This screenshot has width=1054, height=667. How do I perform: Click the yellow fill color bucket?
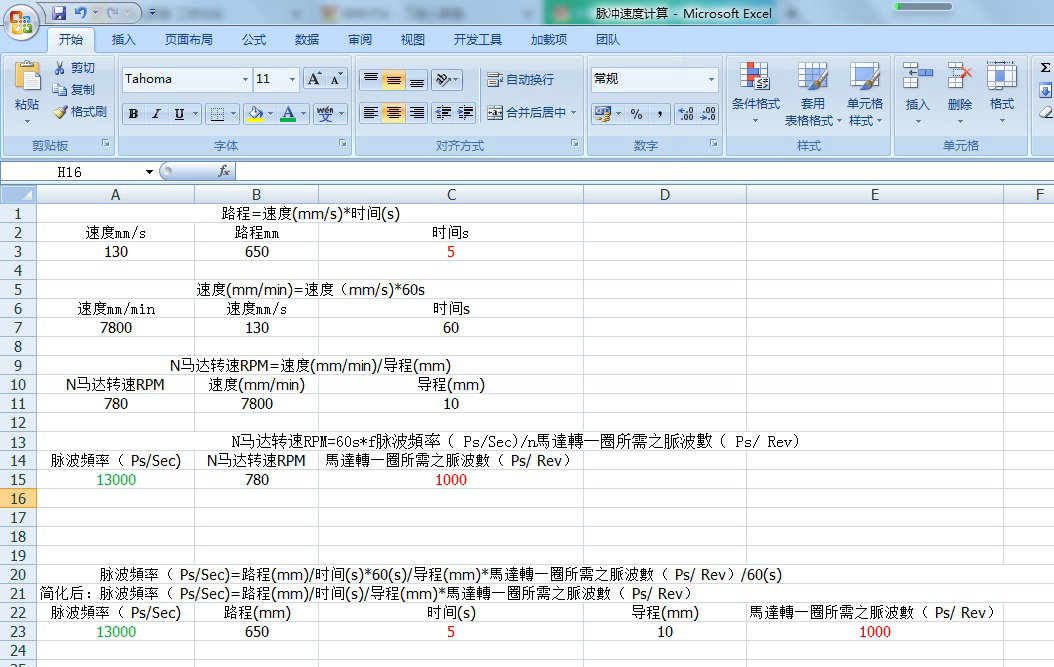click(x=254, y=114)
